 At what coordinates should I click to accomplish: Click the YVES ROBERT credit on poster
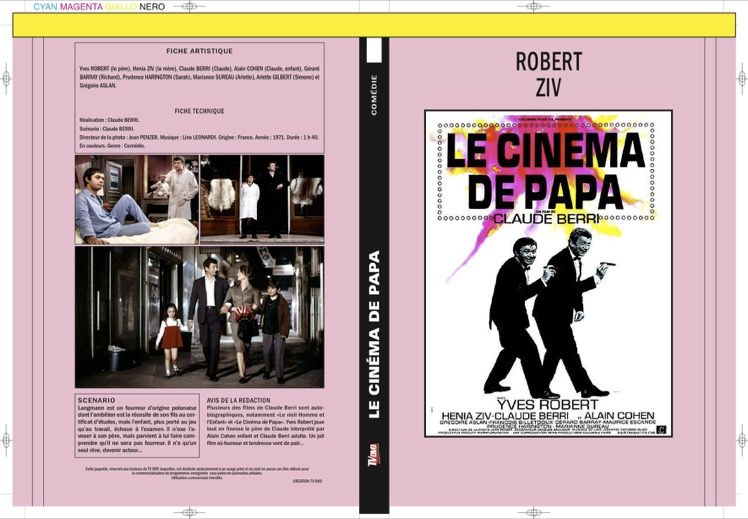tap(547, 405)
